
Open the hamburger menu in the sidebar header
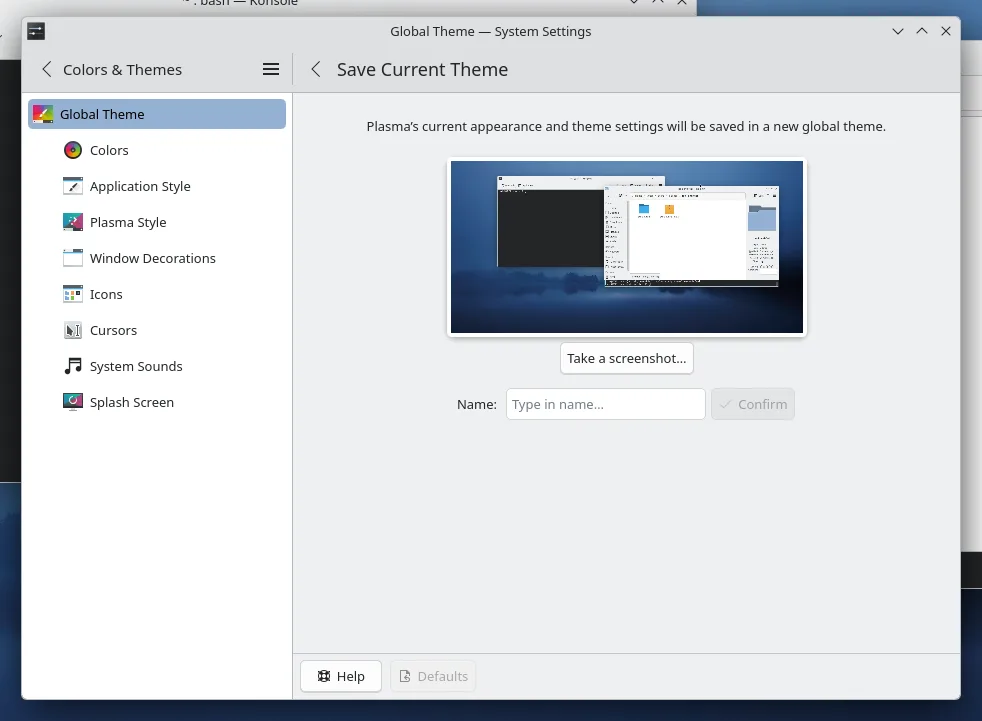tap(270, 69)
